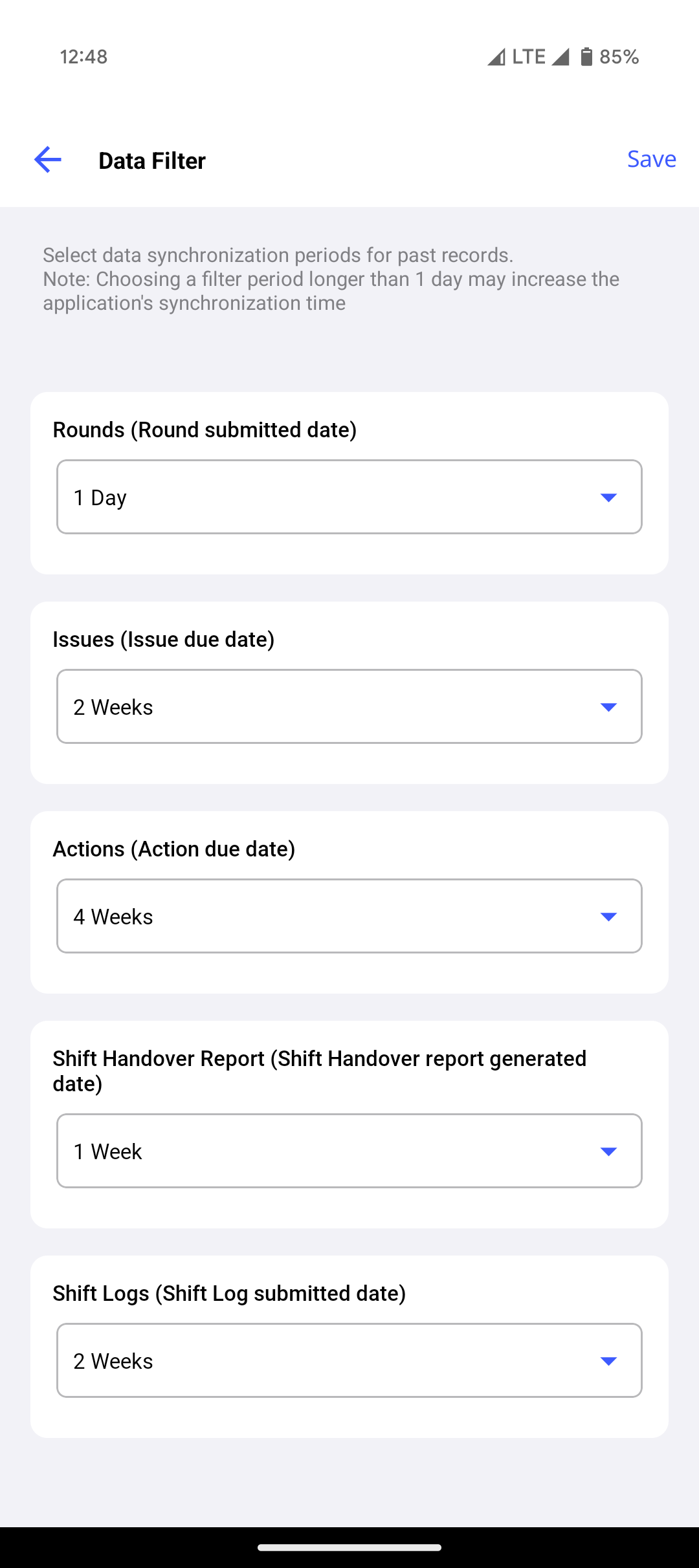Tap the Data Filter page title
Viewport: 699px width, 1568px height.
(x=152, y=160)
